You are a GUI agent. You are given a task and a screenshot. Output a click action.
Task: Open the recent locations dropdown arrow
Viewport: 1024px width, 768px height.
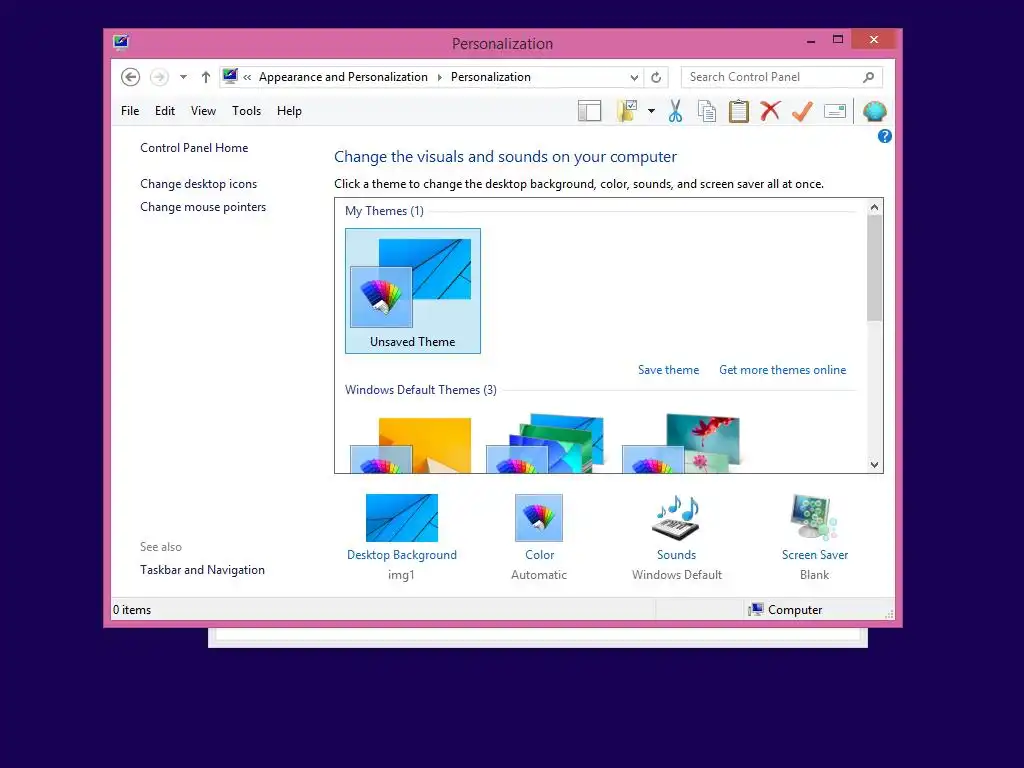(184, 77)
